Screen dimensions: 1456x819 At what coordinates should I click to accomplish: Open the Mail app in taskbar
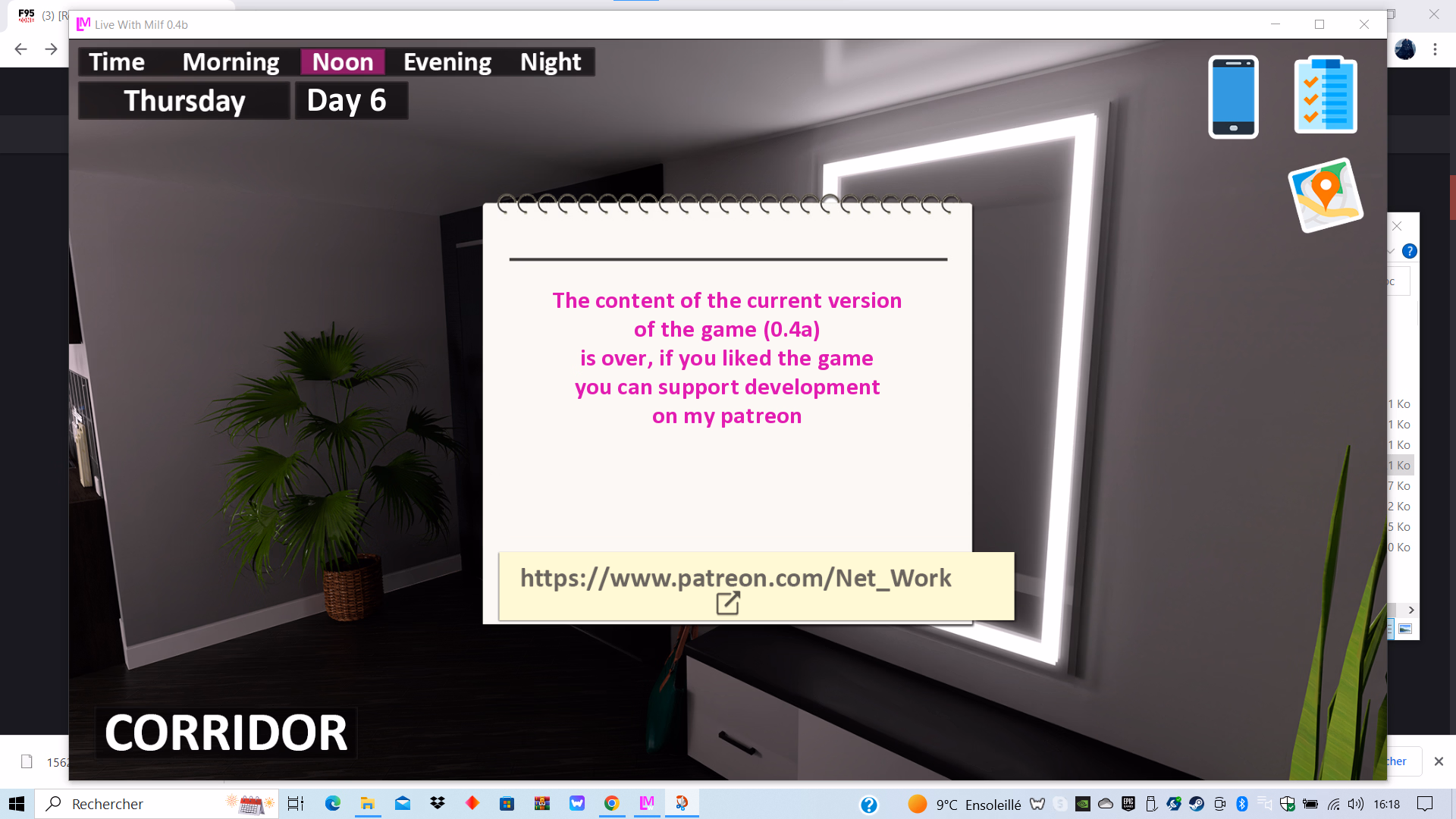pyautogui.click(x=403, y=804)
